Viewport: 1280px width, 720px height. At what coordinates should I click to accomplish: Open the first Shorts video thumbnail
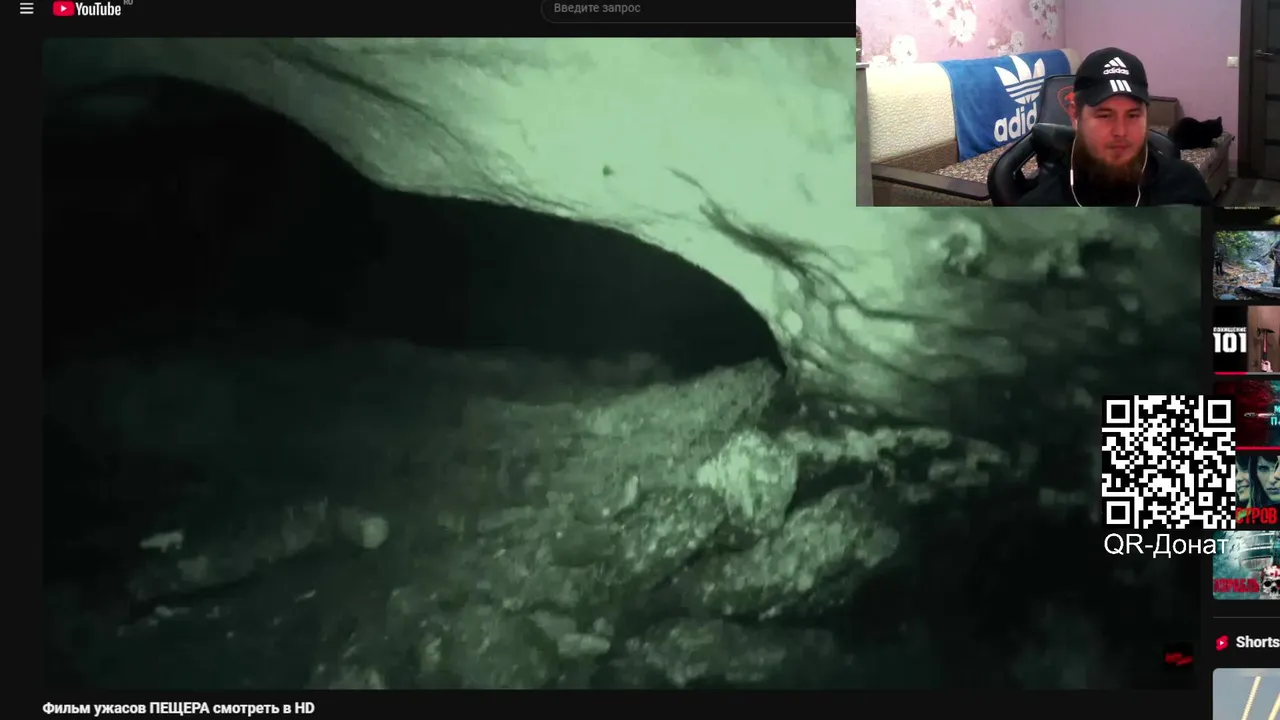1246,694
